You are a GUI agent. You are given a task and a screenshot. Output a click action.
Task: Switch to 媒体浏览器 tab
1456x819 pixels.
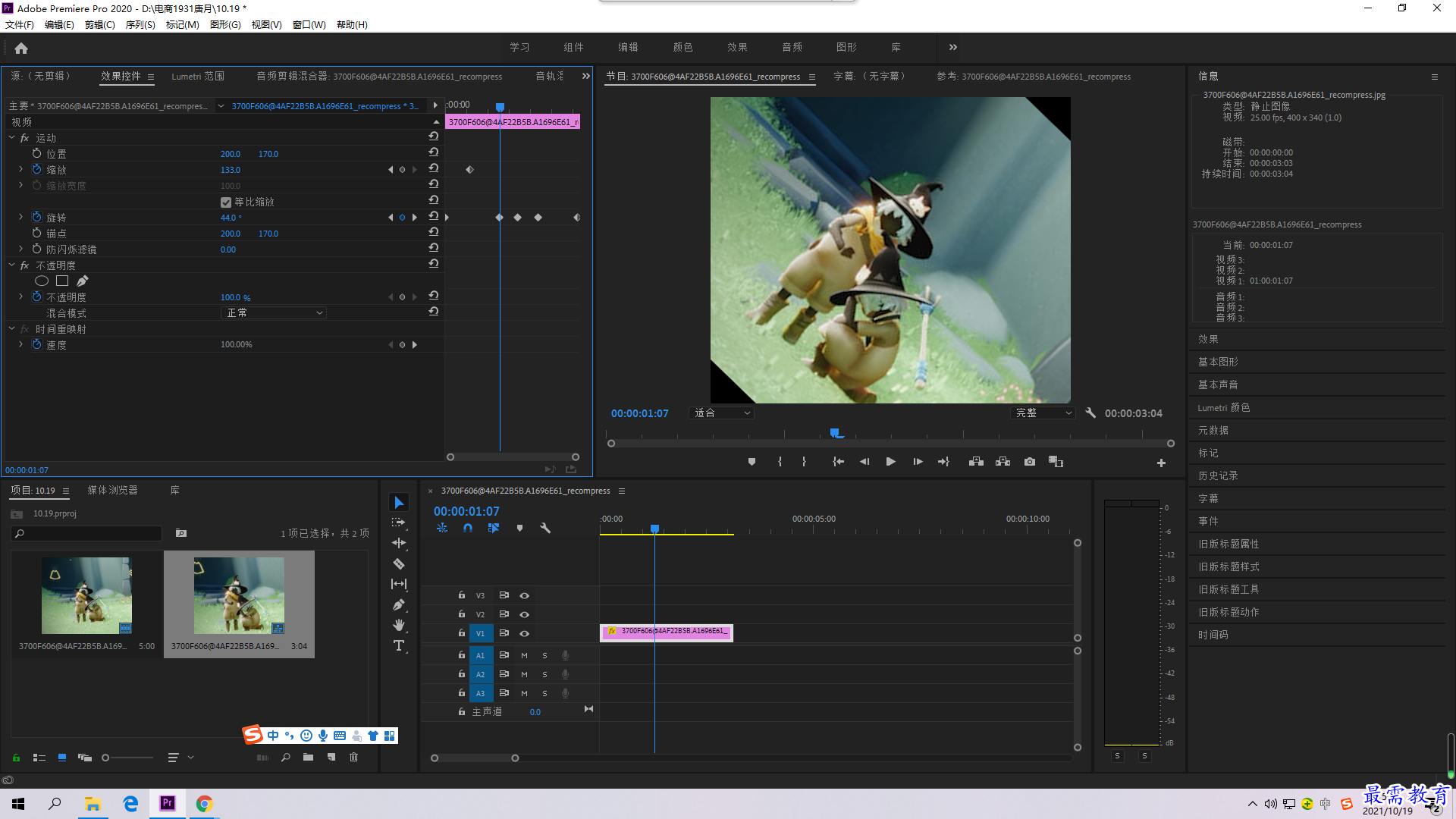point(113,491)
